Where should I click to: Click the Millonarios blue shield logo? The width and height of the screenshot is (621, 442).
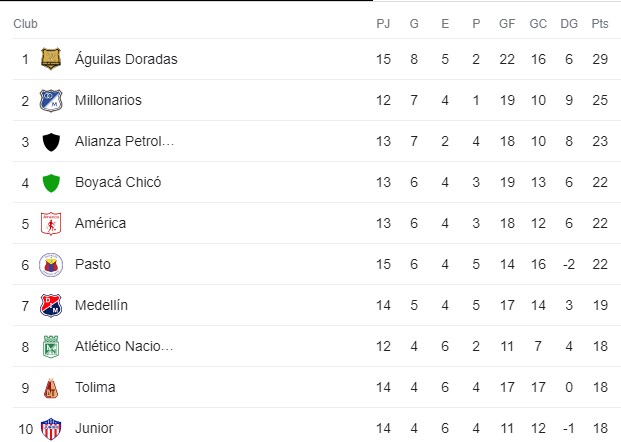pyautogui.click(x=51, y=100)
